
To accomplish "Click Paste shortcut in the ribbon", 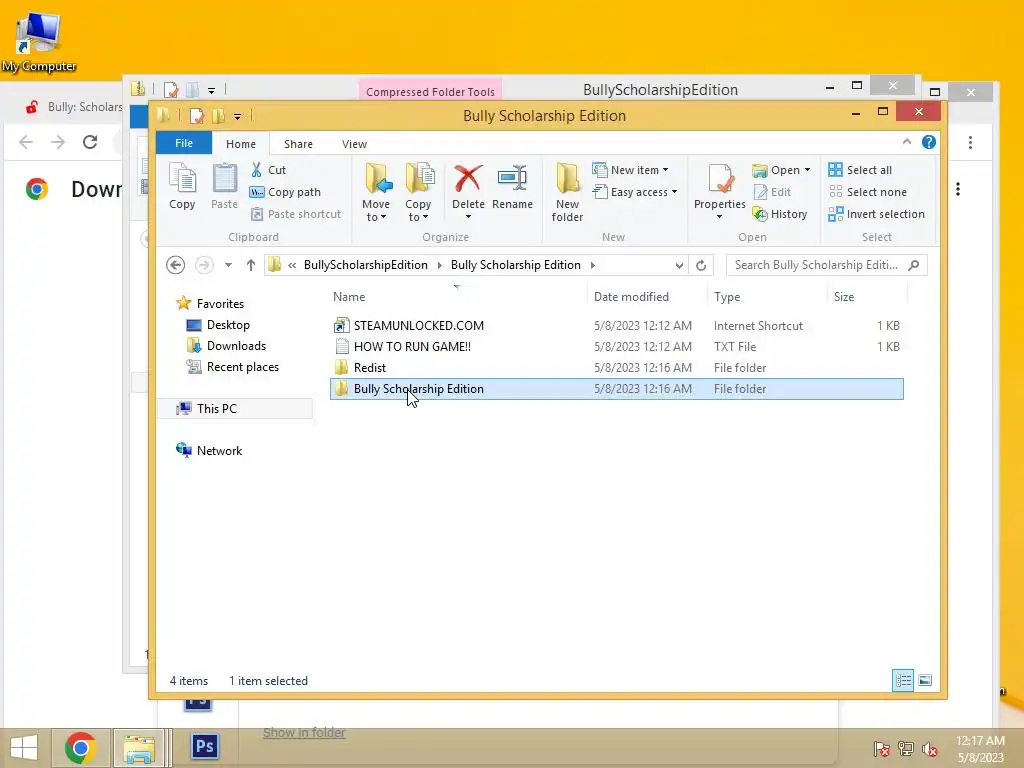I will (x=296, y=214).
